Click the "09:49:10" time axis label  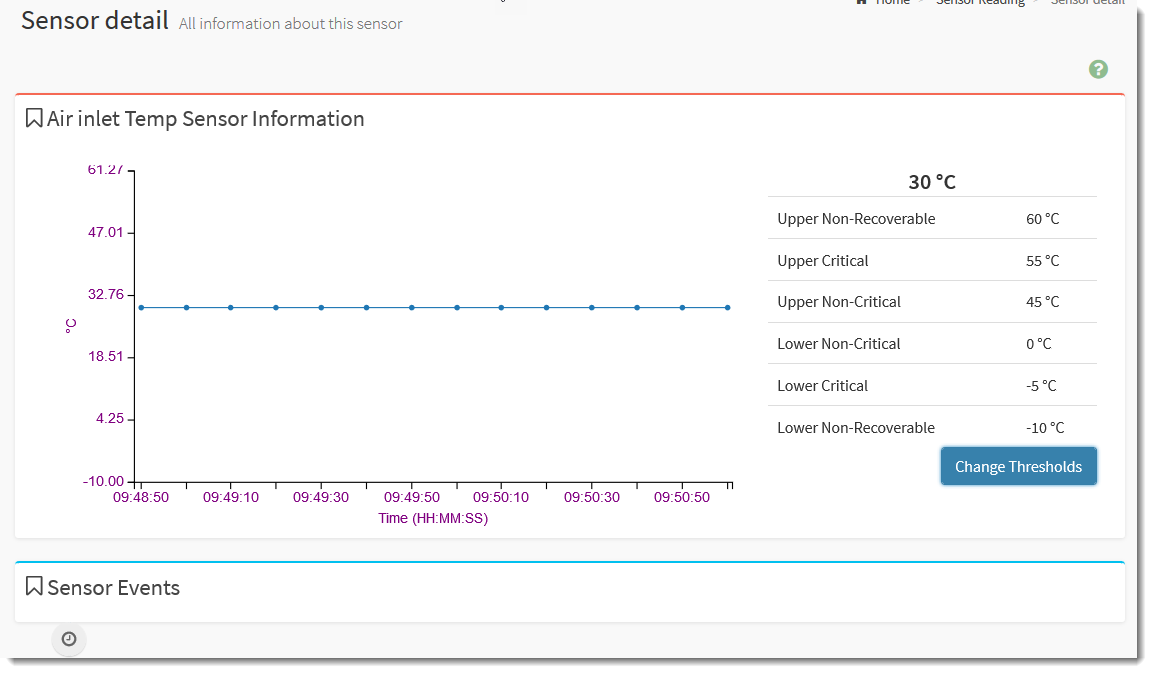pyautogui.click(x=231, y=497)
